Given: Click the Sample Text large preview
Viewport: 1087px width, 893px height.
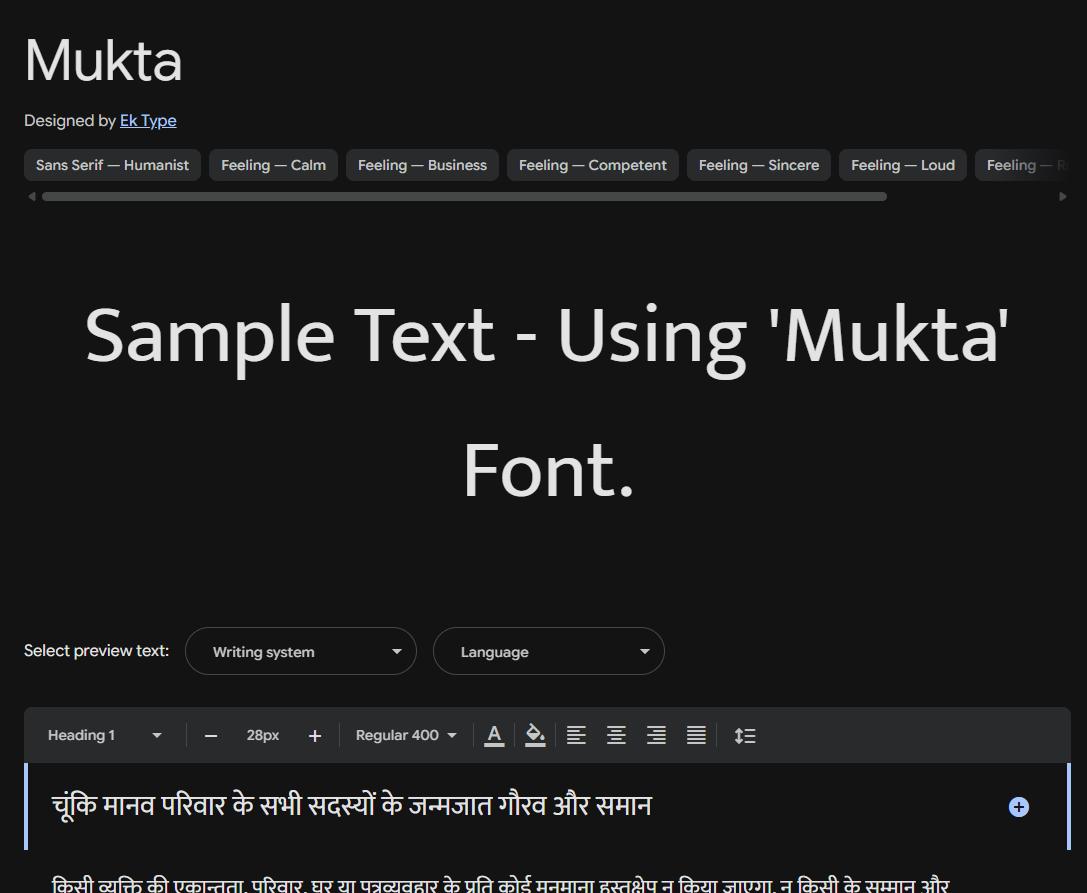Looking at the screenshot, I should 548,401.
